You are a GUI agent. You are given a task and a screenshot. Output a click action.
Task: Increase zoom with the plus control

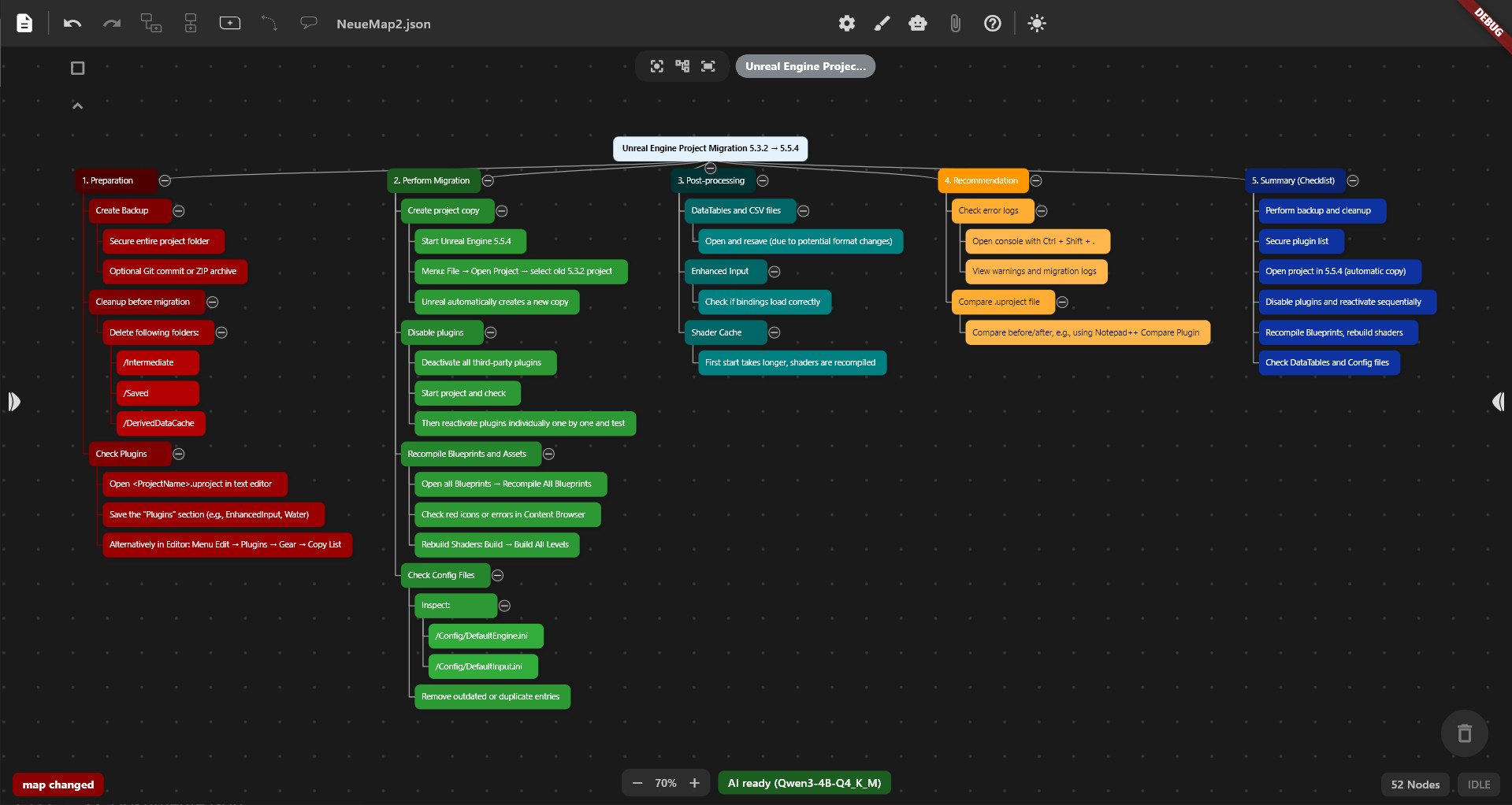(694, 783)
